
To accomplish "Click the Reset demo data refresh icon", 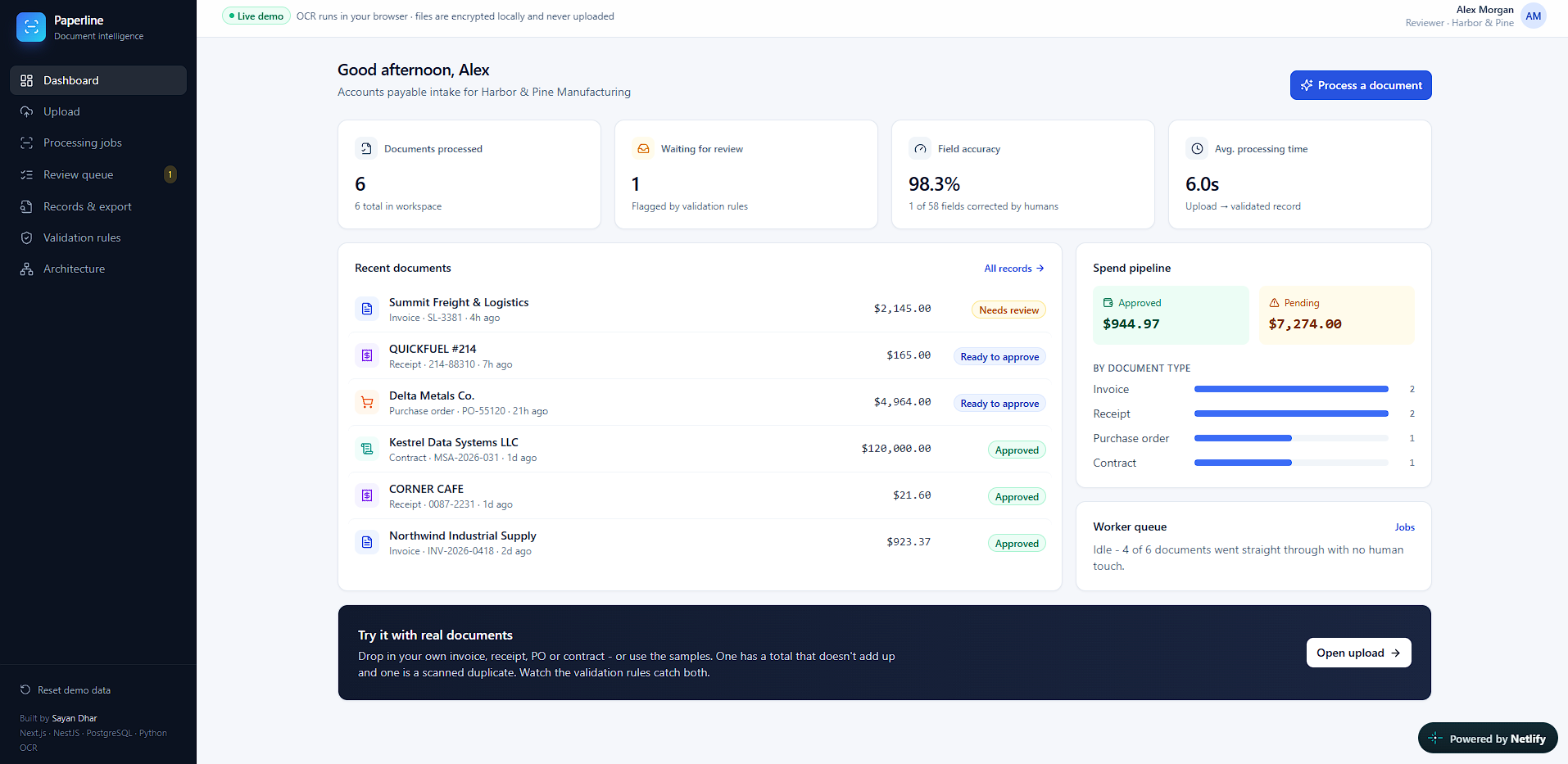I will (25, 689).
